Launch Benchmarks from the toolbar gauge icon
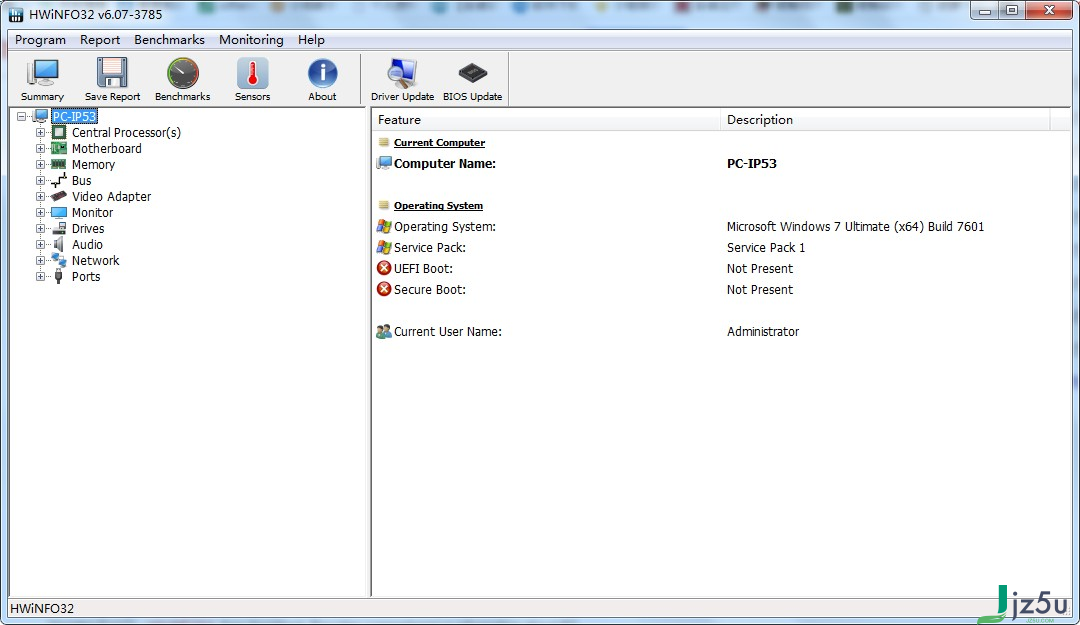 [x=183, y=73]
